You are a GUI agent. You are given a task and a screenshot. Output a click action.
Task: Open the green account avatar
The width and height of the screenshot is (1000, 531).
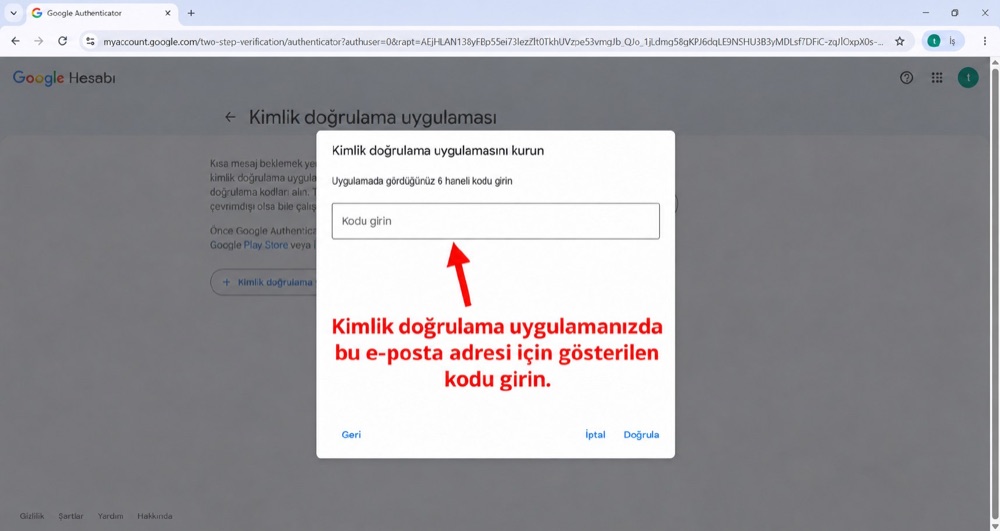(x=968, y=78)
